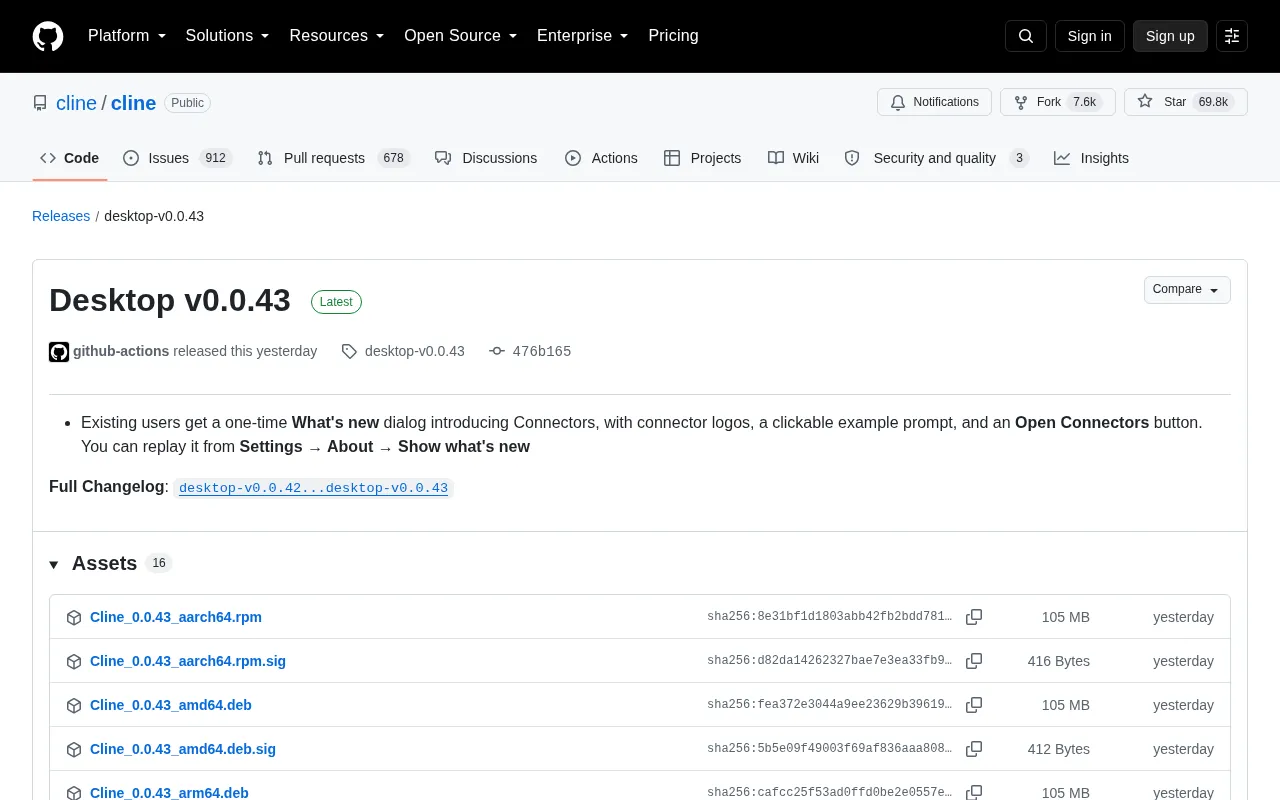Click the commit icon beside 476b165
This screenshot has height=800, width=1280.
497,352
